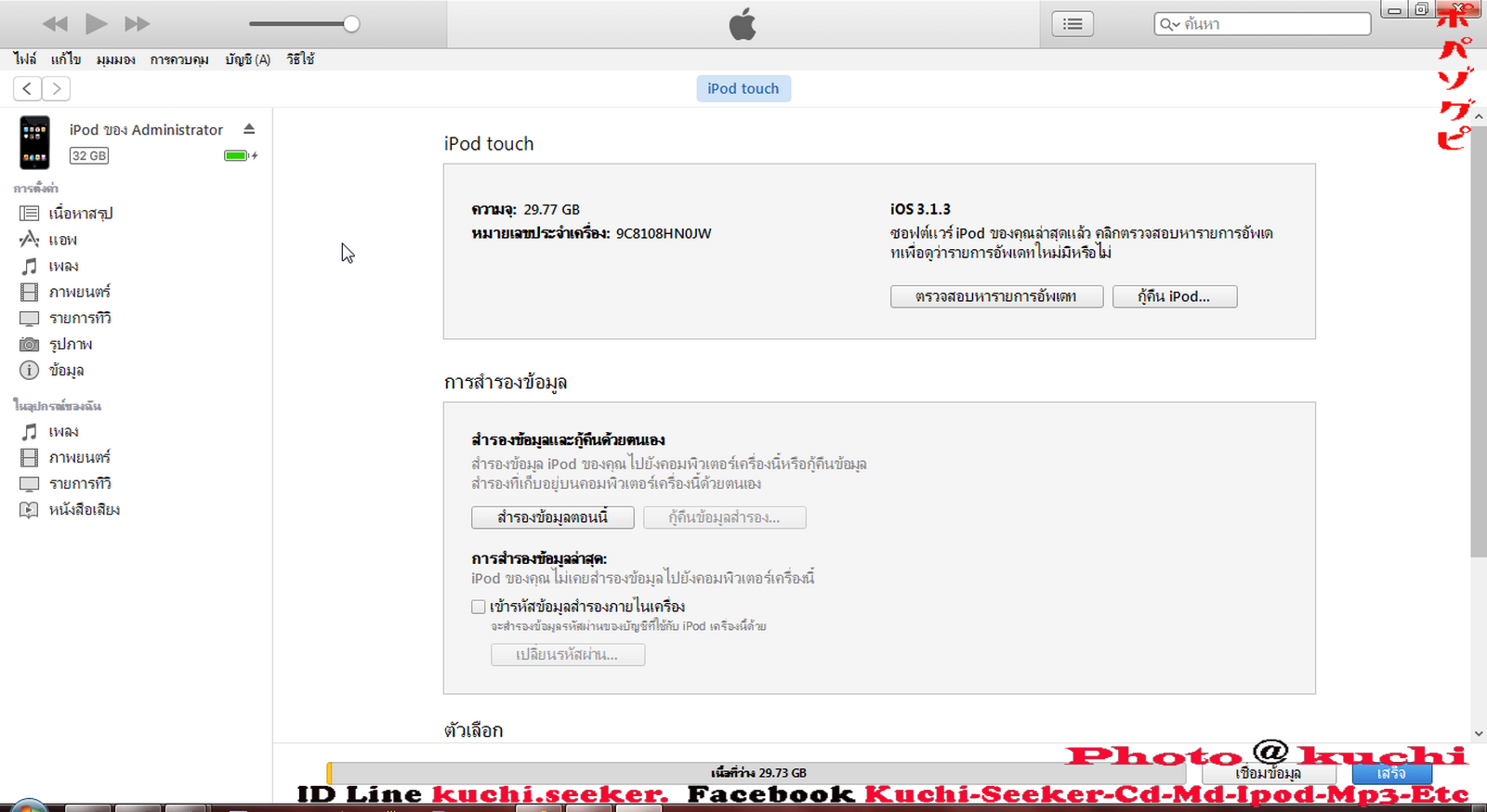This screenshot has width=1487, height=812.
Task: Select the iPod touch tab
Action: tap(743, 88)
